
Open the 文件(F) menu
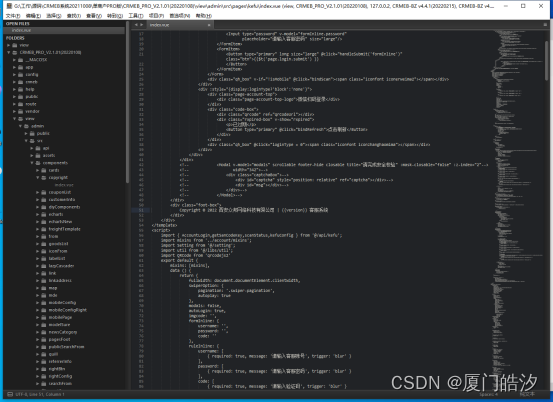13,16
